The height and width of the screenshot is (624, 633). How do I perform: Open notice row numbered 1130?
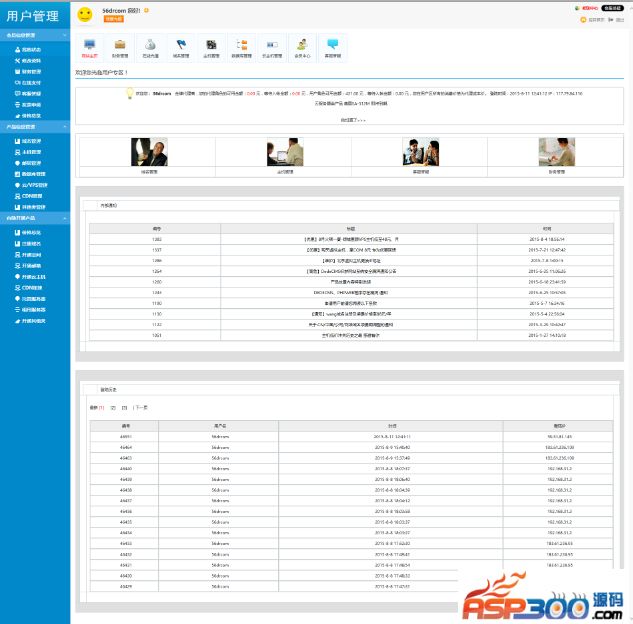pos(351,314)
